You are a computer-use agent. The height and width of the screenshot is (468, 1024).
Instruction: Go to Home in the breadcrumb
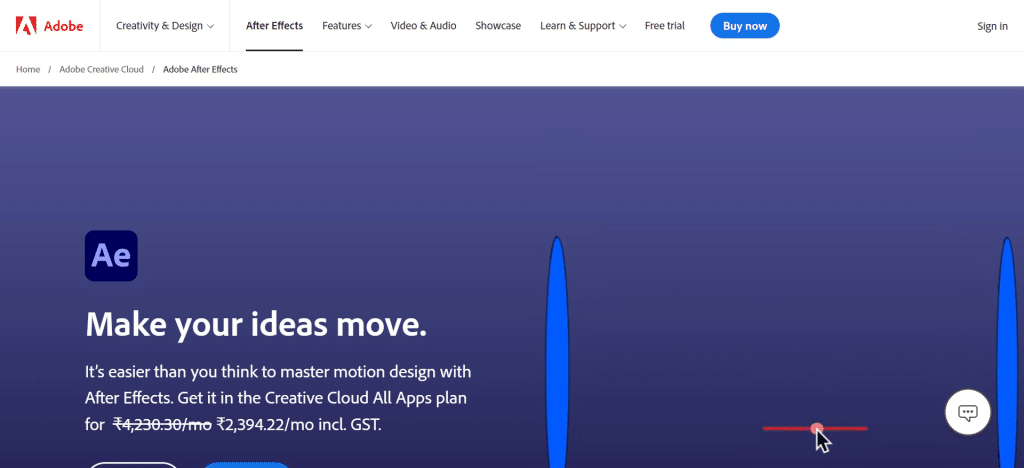coord(28,69)
